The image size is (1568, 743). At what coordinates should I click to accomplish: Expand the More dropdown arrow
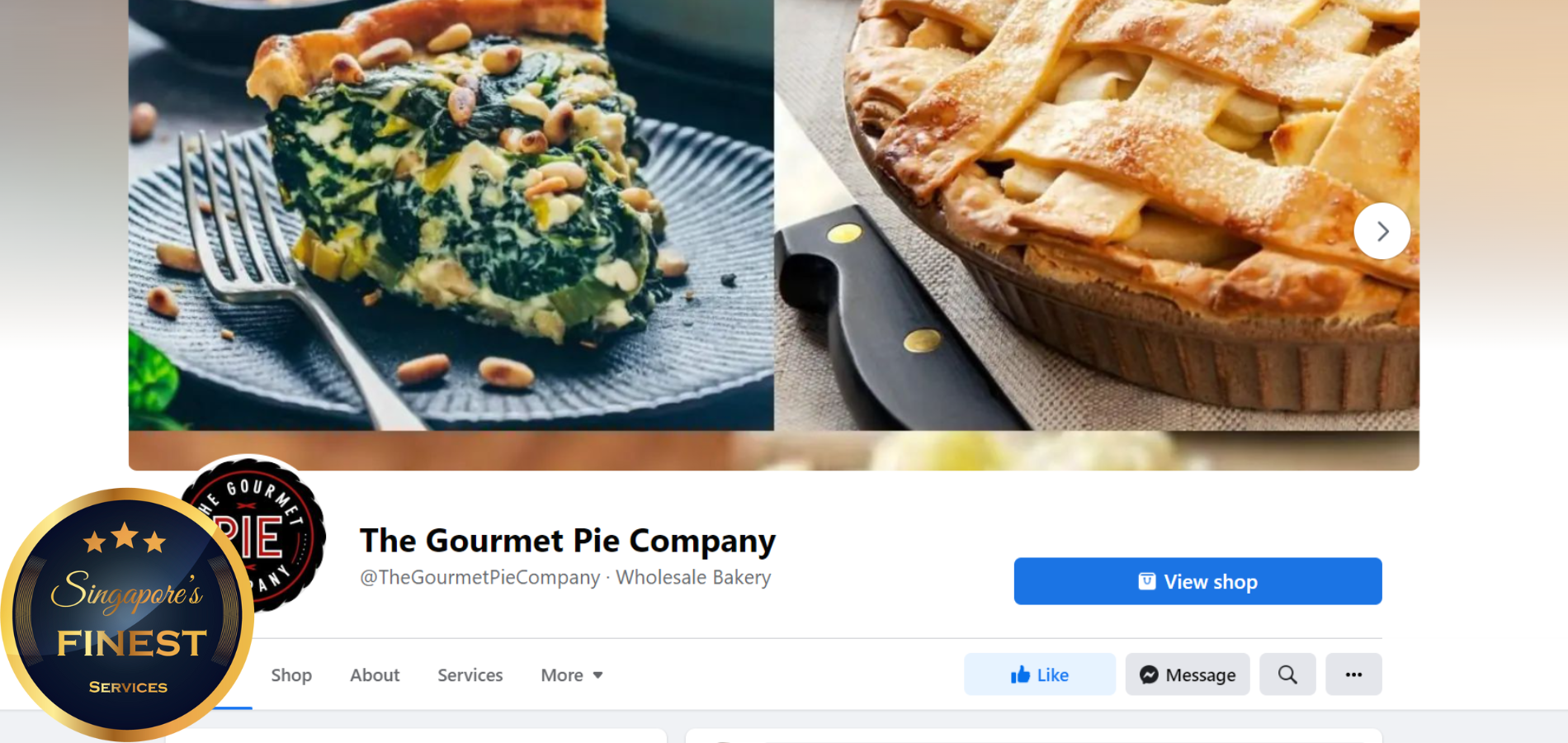coord(597,675)
